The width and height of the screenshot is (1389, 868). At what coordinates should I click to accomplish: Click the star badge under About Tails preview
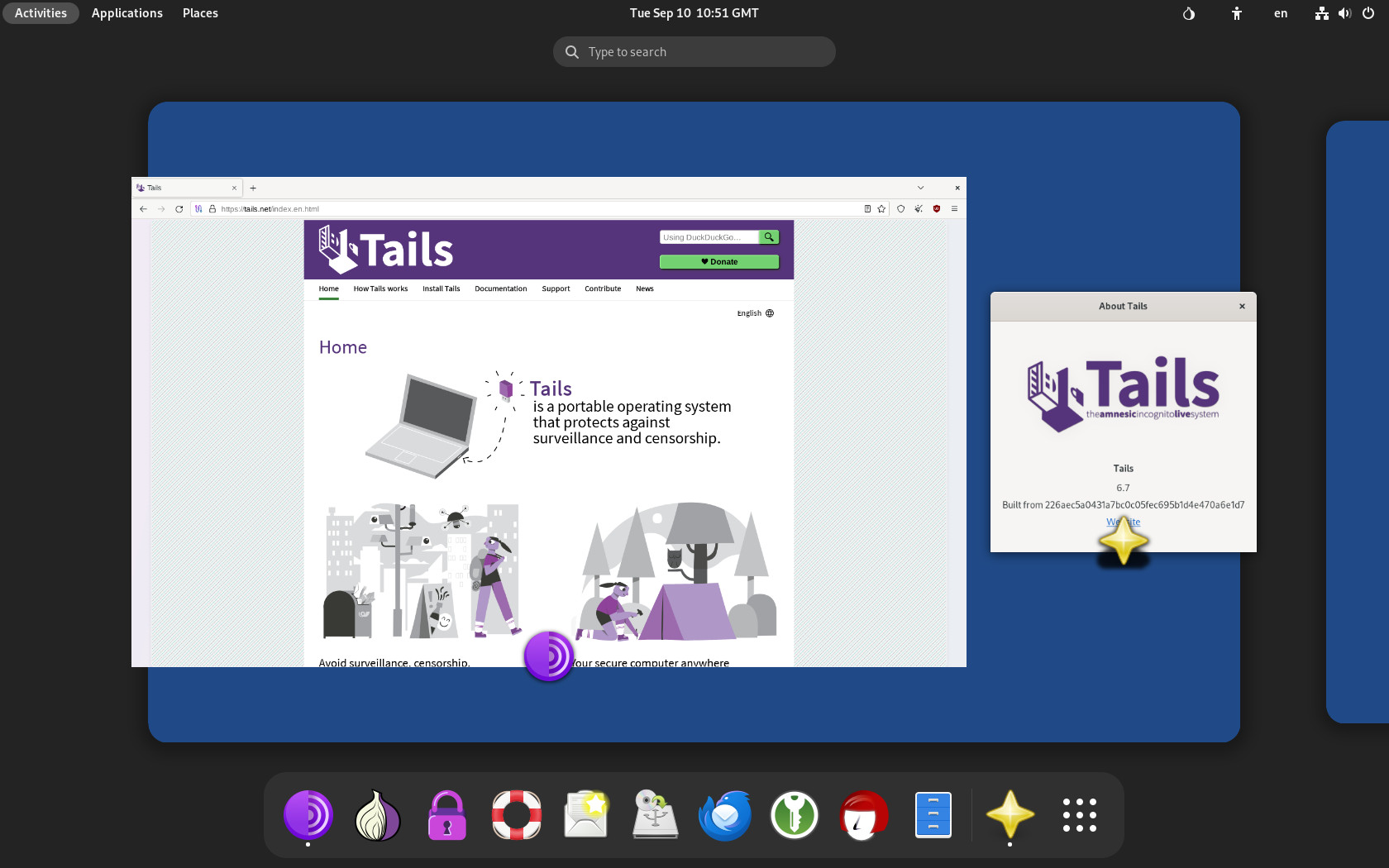point(1124,541)
